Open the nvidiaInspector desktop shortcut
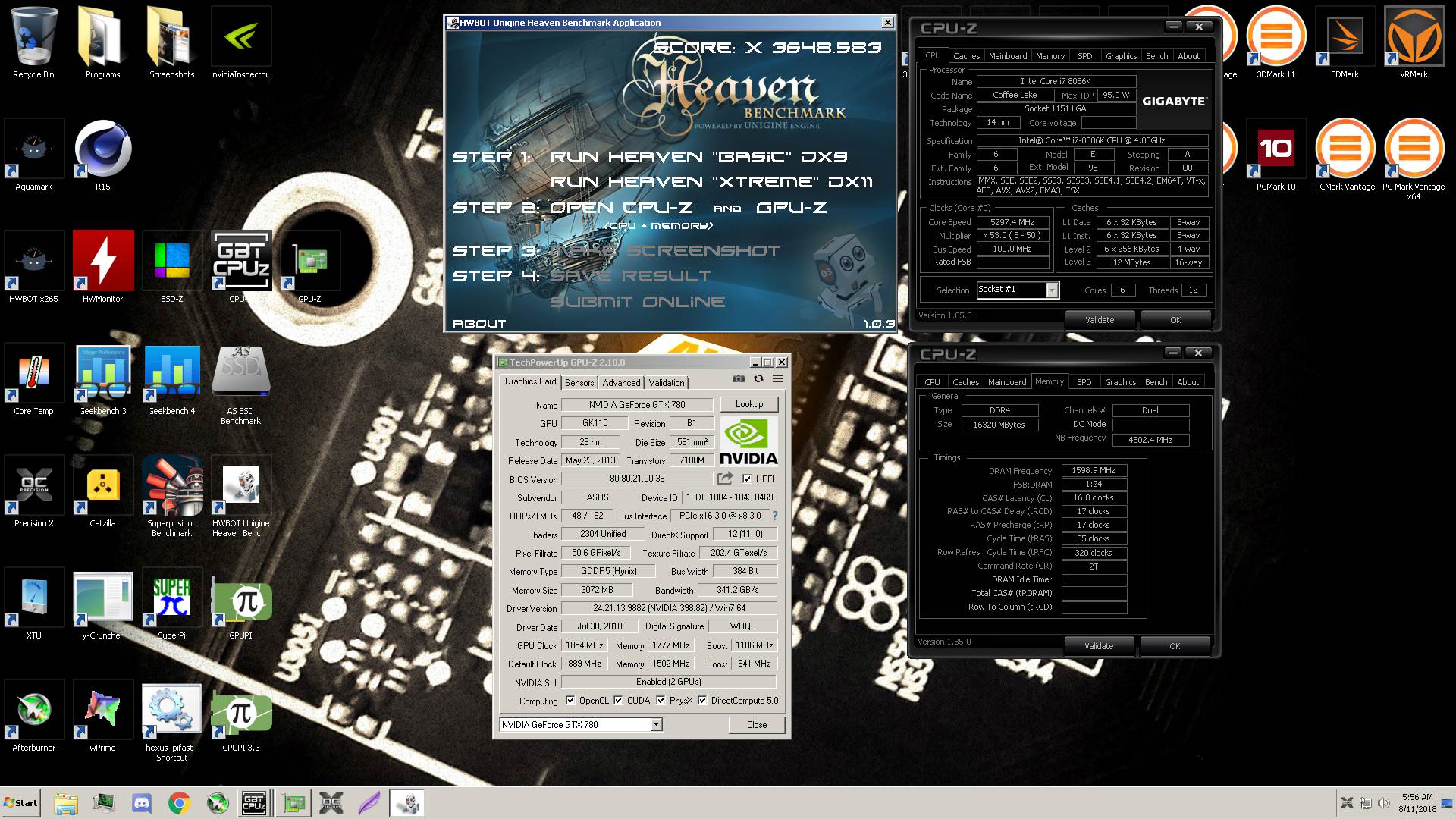Viewport: 1456px width, 819px height. click(240, 44)
